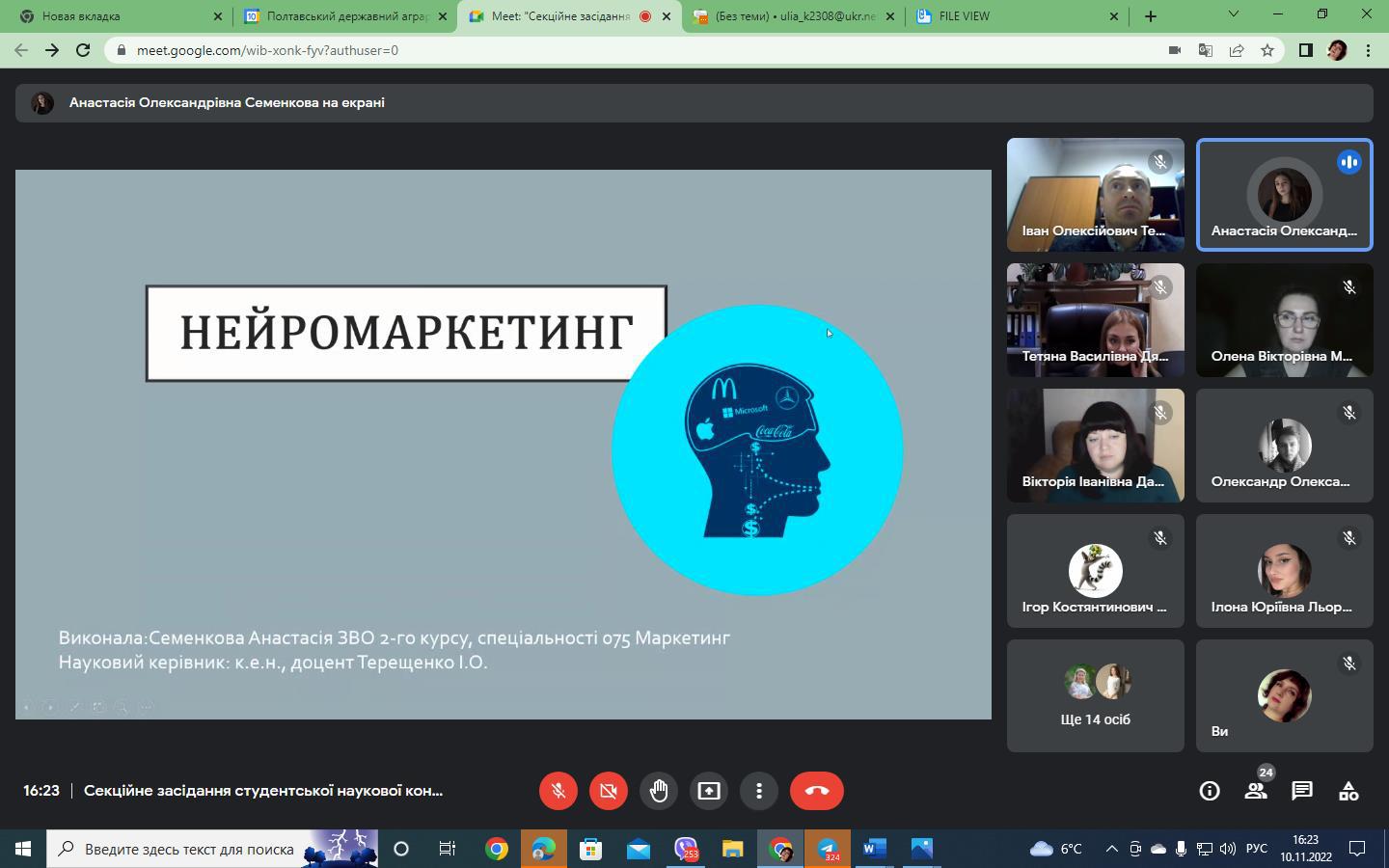This screenshot has width=1389, height=868.
Task: Open Chrome three-dot menu
Action: pos(1368,50)
